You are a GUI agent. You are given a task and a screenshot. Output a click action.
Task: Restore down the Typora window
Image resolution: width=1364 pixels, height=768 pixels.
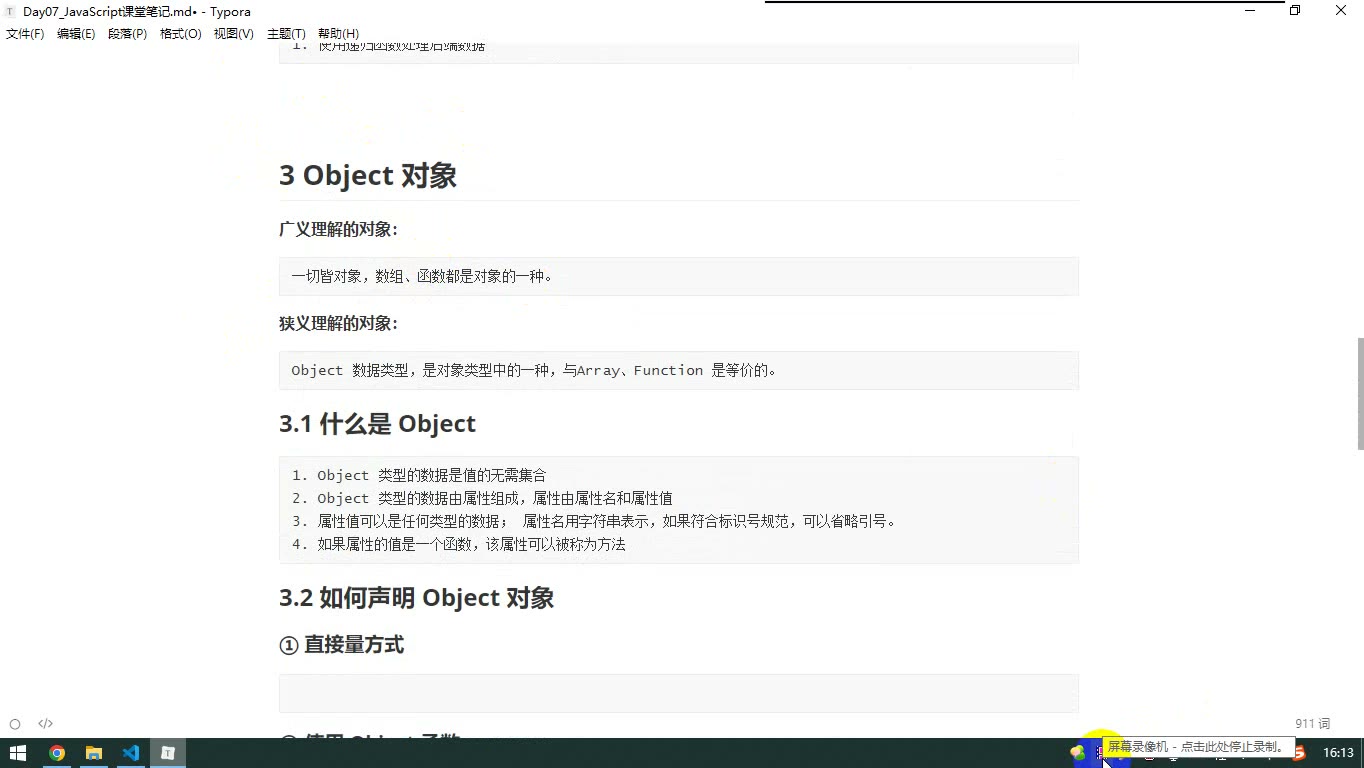click(x=1295, y=11)
